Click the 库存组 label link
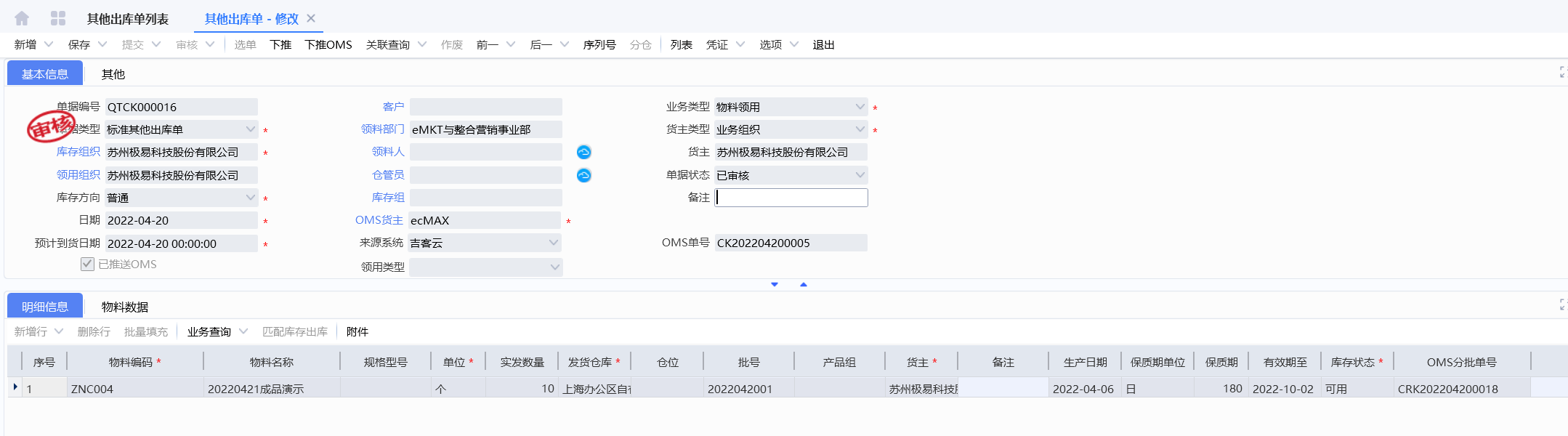The image size is (1568, 436). coord(388,198)
